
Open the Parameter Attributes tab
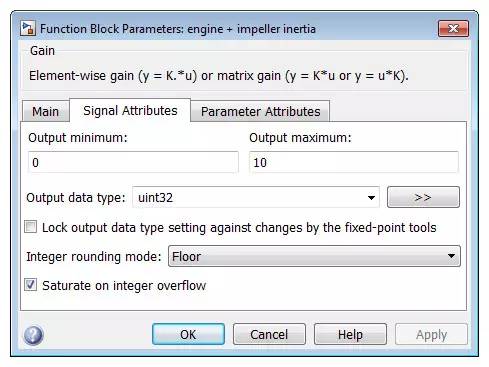[260, 111]
